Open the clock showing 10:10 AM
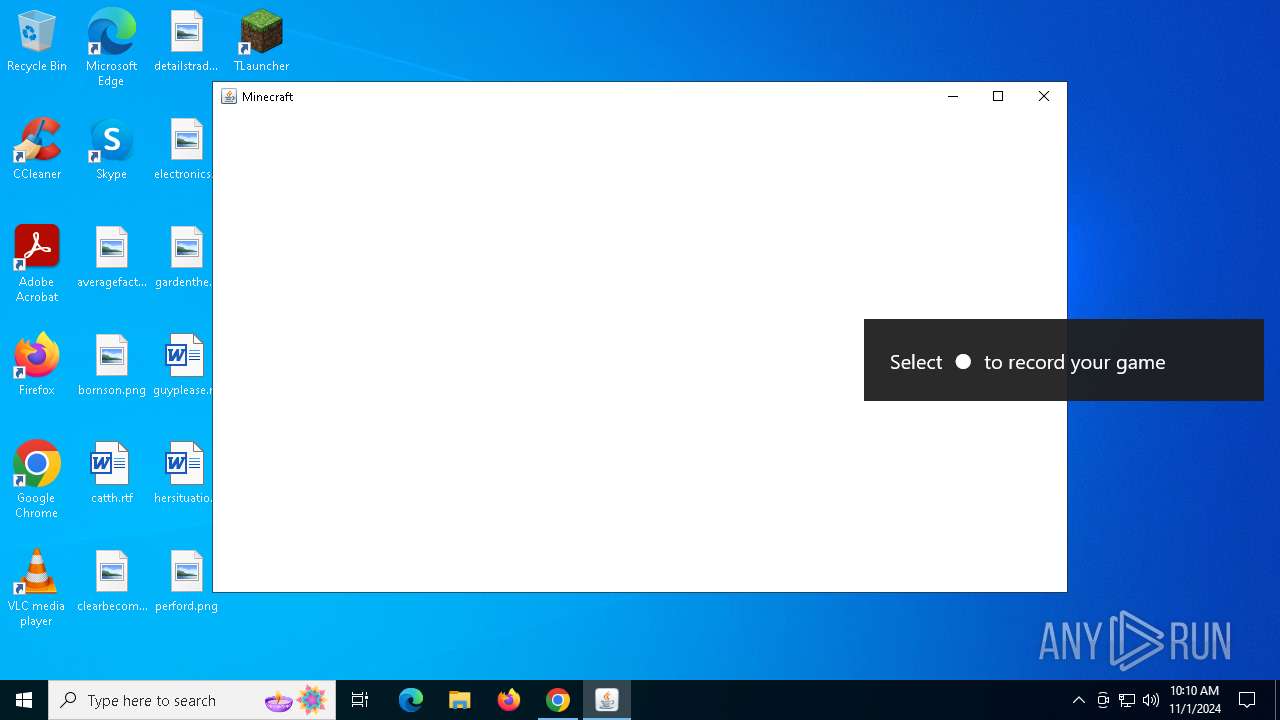The width and height of the screenshot is (1280, 720). point(1195,700)
